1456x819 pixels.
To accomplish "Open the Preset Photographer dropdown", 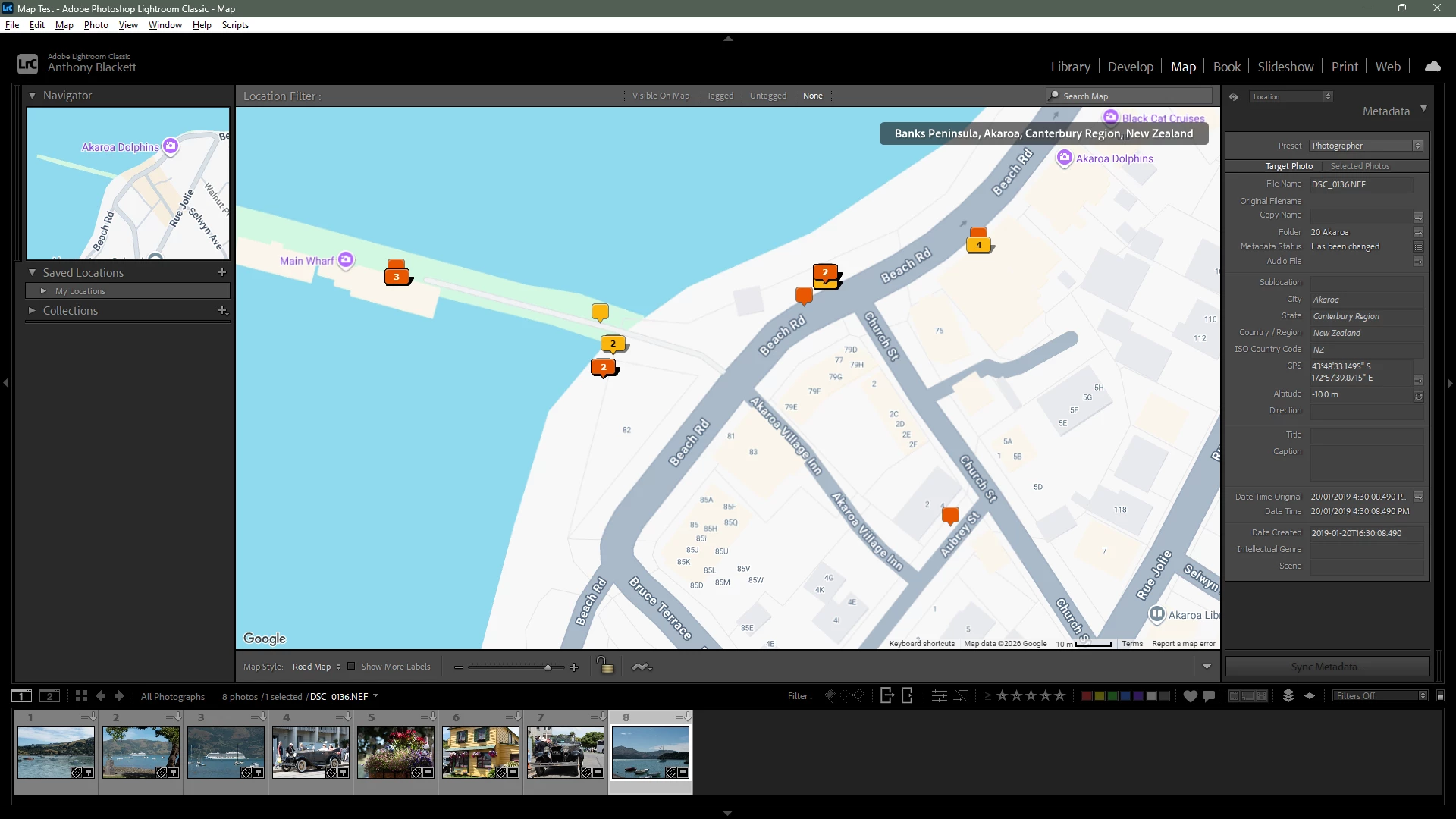I will tap(1366, 146).
